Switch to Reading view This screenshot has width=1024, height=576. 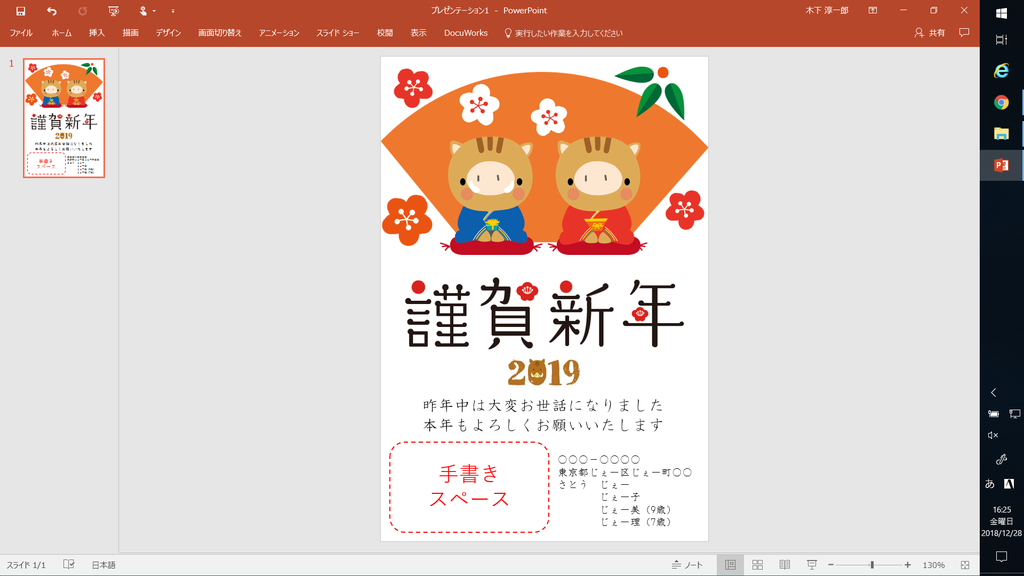click(x=784, y=565)
